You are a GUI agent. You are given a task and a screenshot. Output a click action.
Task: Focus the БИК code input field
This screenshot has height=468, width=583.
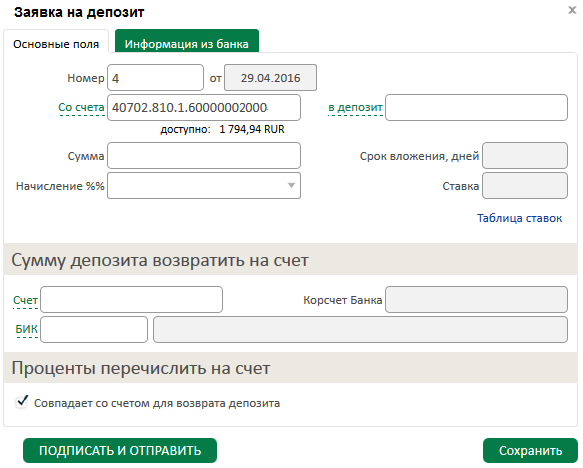(x=94, y=329)
